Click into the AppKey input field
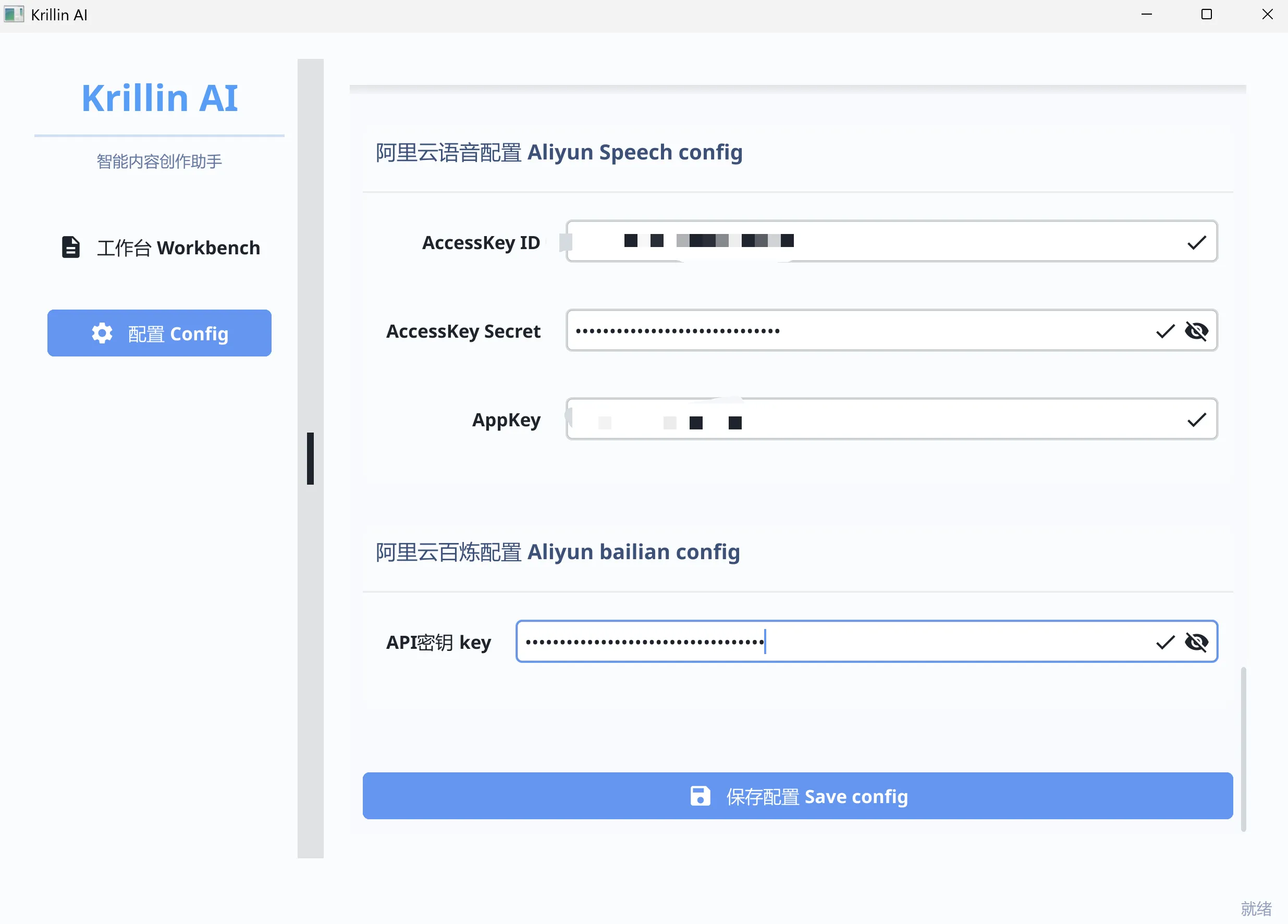Screen dimensions: 1288x924 pyautogui.click(x=892, y=419)
